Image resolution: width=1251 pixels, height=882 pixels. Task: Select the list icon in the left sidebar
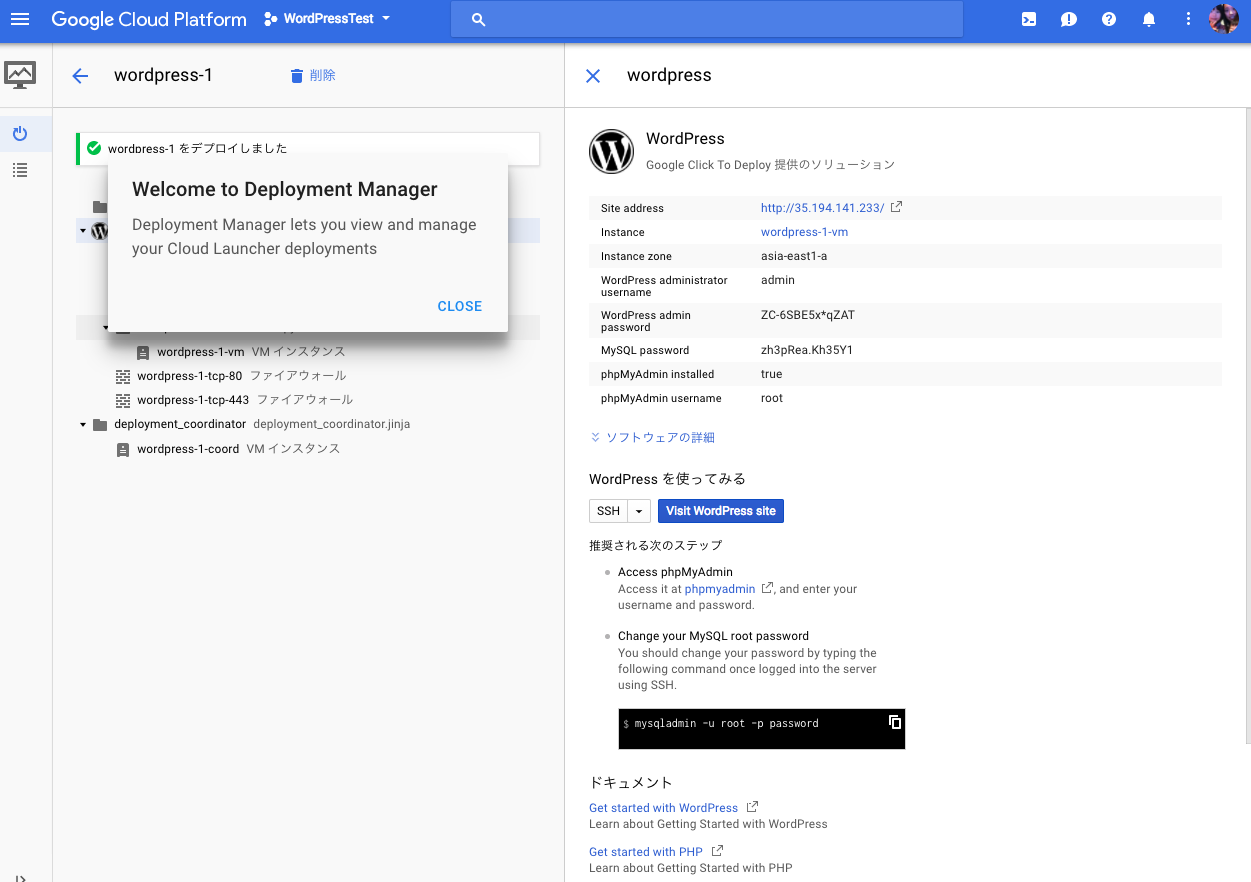(20, 170)
